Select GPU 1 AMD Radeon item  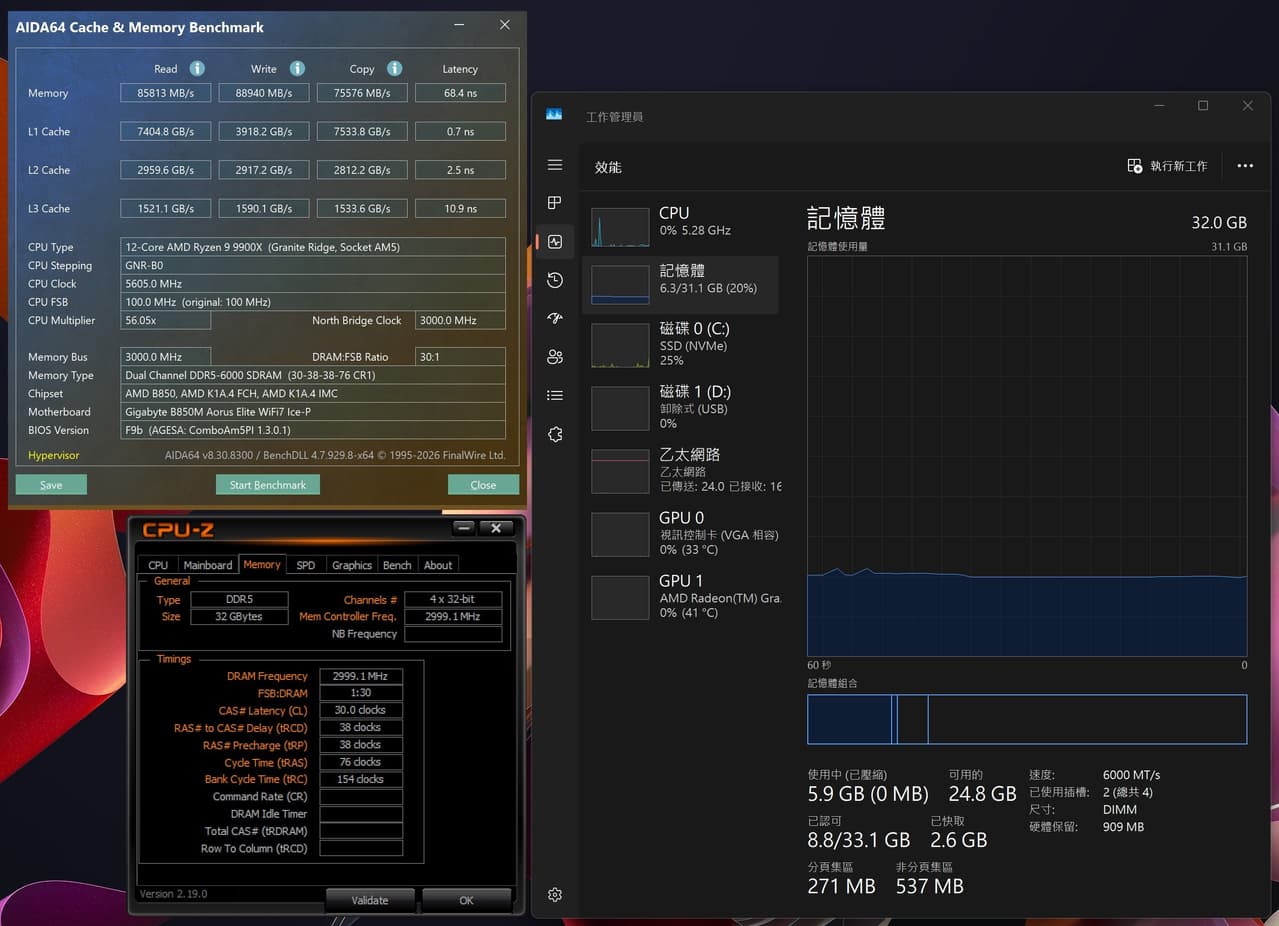[x=680, y=596]
